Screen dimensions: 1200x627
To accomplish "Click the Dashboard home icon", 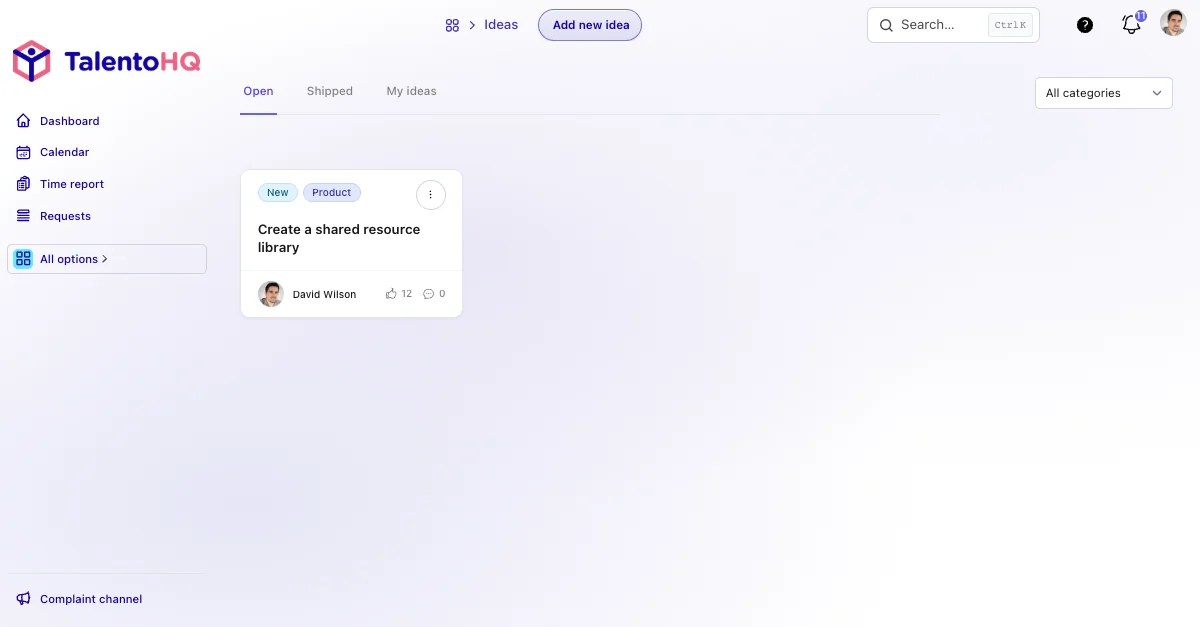I will click(24, 121).
